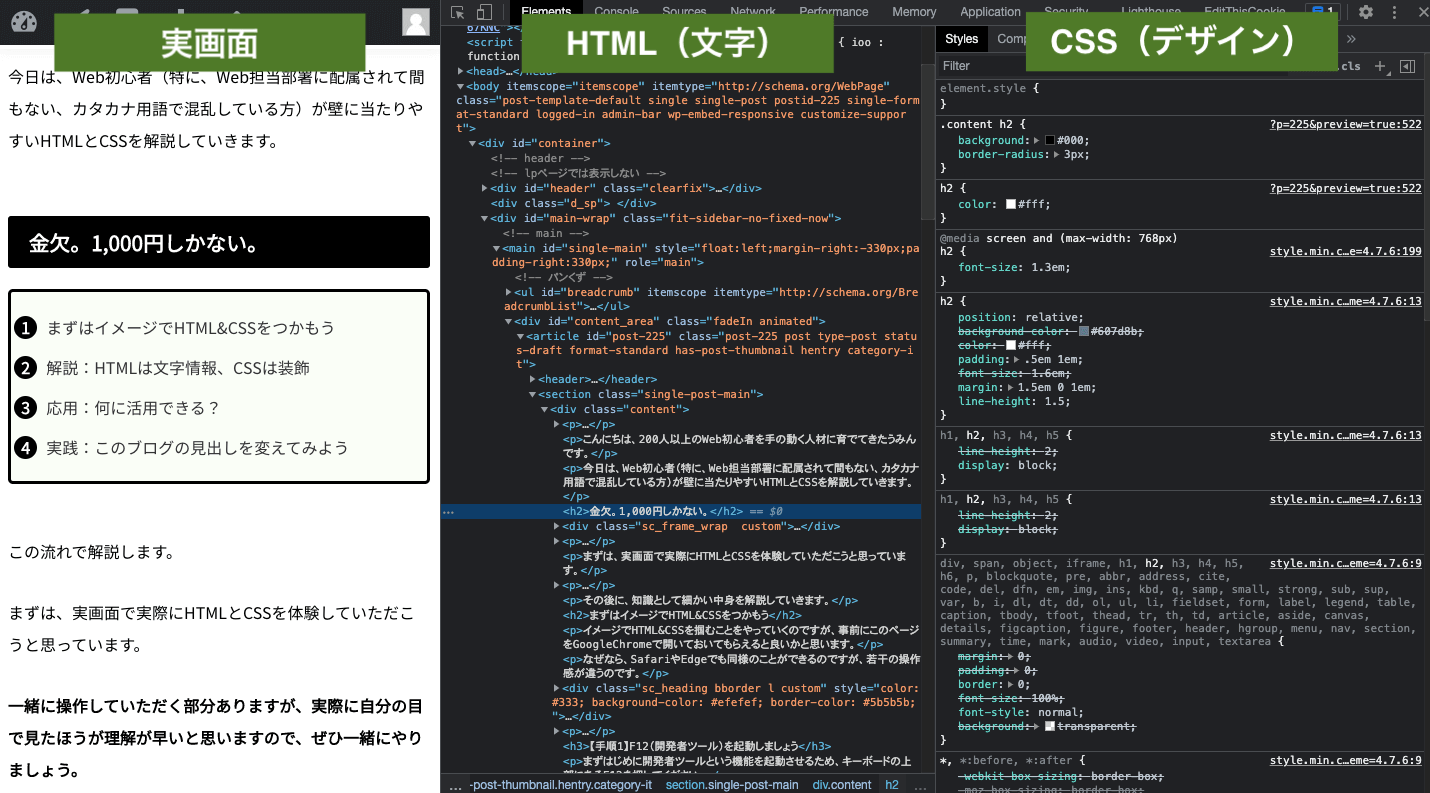Open DevTools settings gear
This screenshot has width=1430, height=793.
[1365, 12]
